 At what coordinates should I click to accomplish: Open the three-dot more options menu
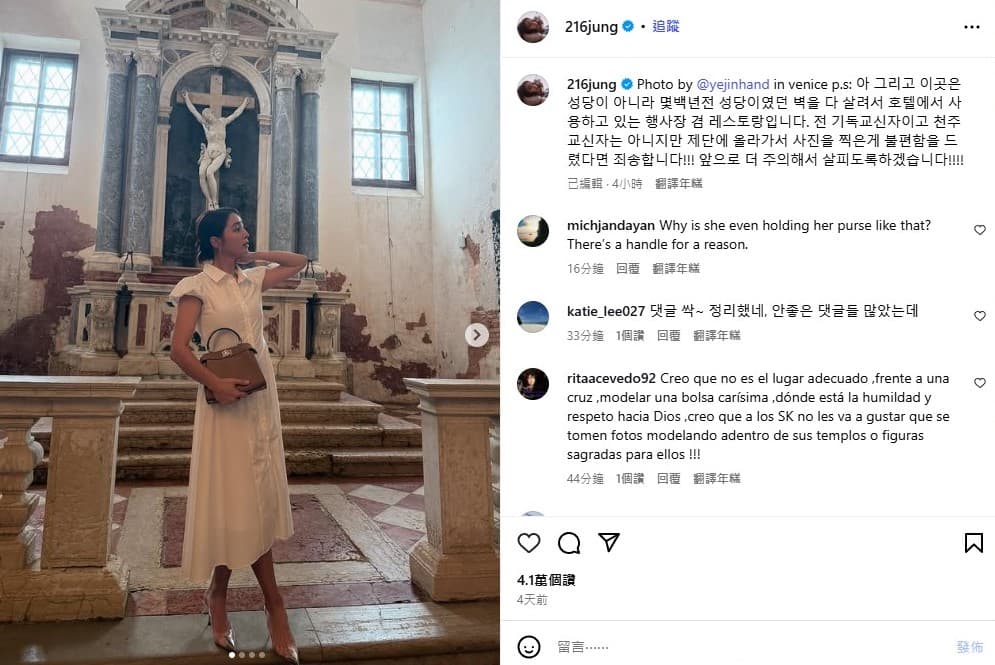point(972,27)
